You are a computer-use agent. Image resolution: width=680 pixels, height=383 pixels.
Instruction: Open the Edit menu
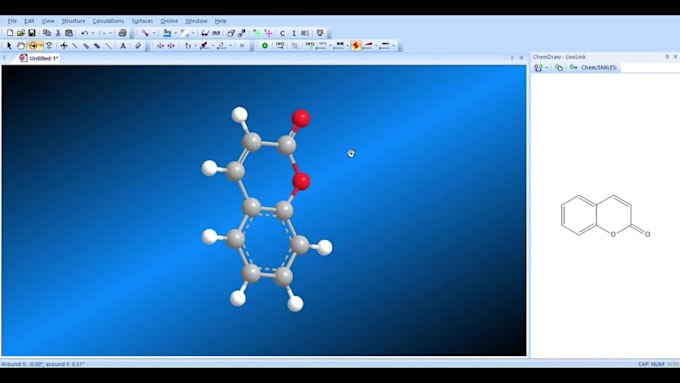[29, 21]
